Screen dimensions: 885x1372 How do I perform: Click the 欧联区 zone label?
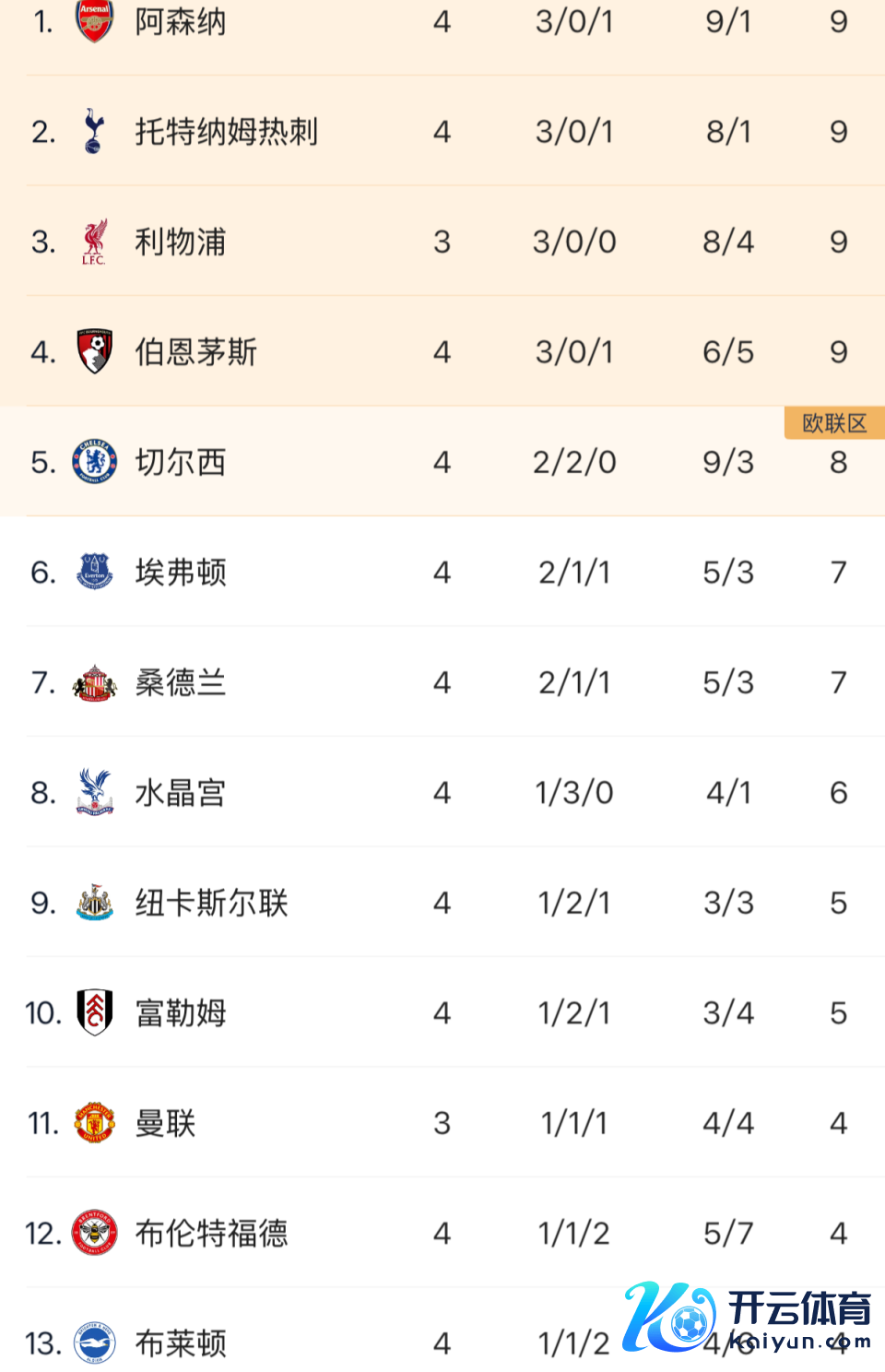[834, 423]
